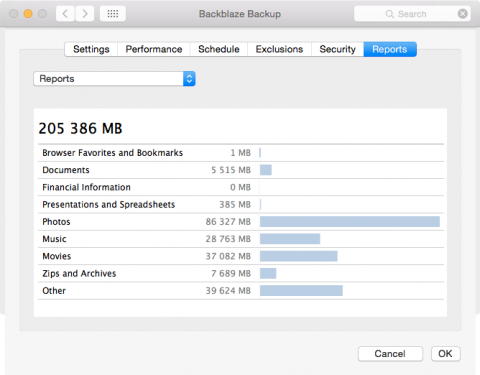Image resolution: width=480 pixels, height=375 pixels.
Task: Click the Movies row label
Action: pyautogui.click(x=57, y=256)
